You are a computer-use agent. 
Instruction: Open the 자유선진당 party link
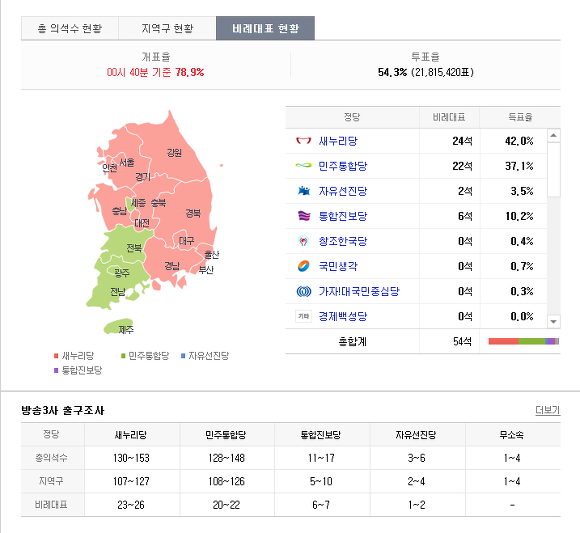(343, 191)
